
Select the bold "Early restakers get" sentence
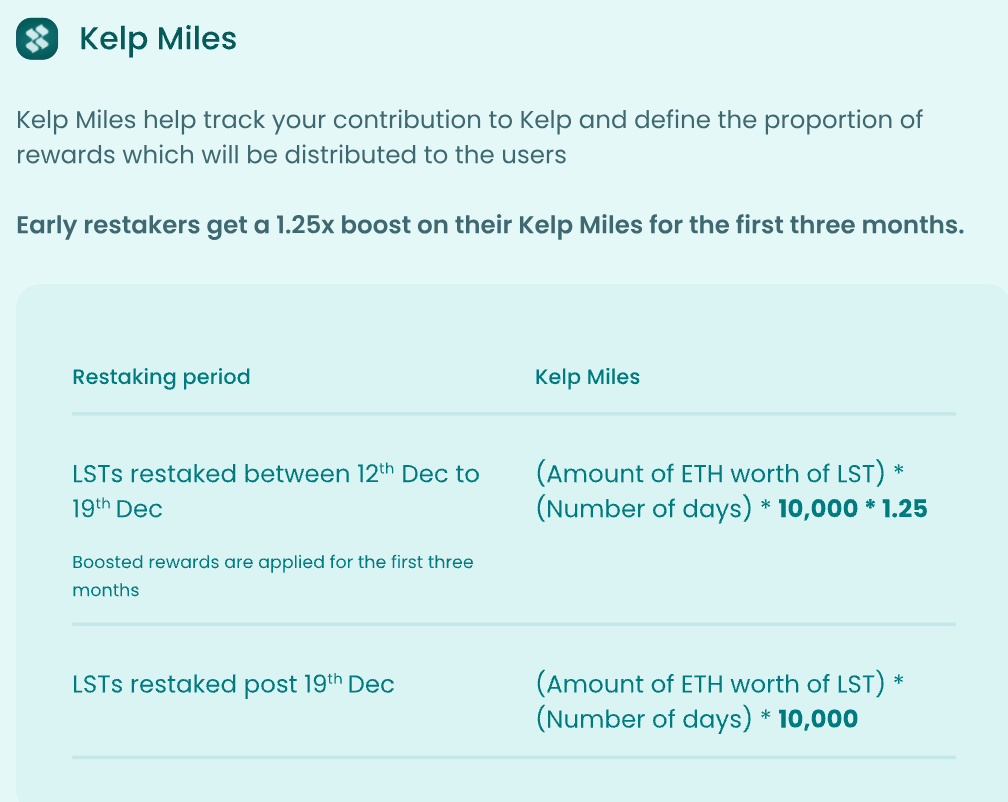[x=490, y=224]
